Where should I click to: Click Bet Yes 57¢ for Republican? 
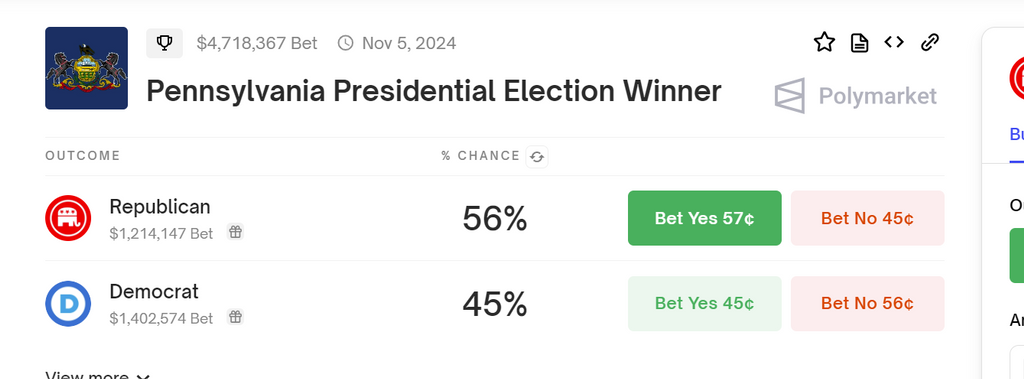pos(705,218)
